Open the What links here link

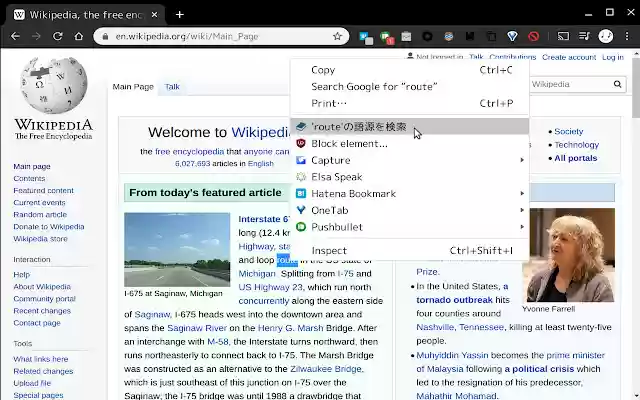[41, 359]
